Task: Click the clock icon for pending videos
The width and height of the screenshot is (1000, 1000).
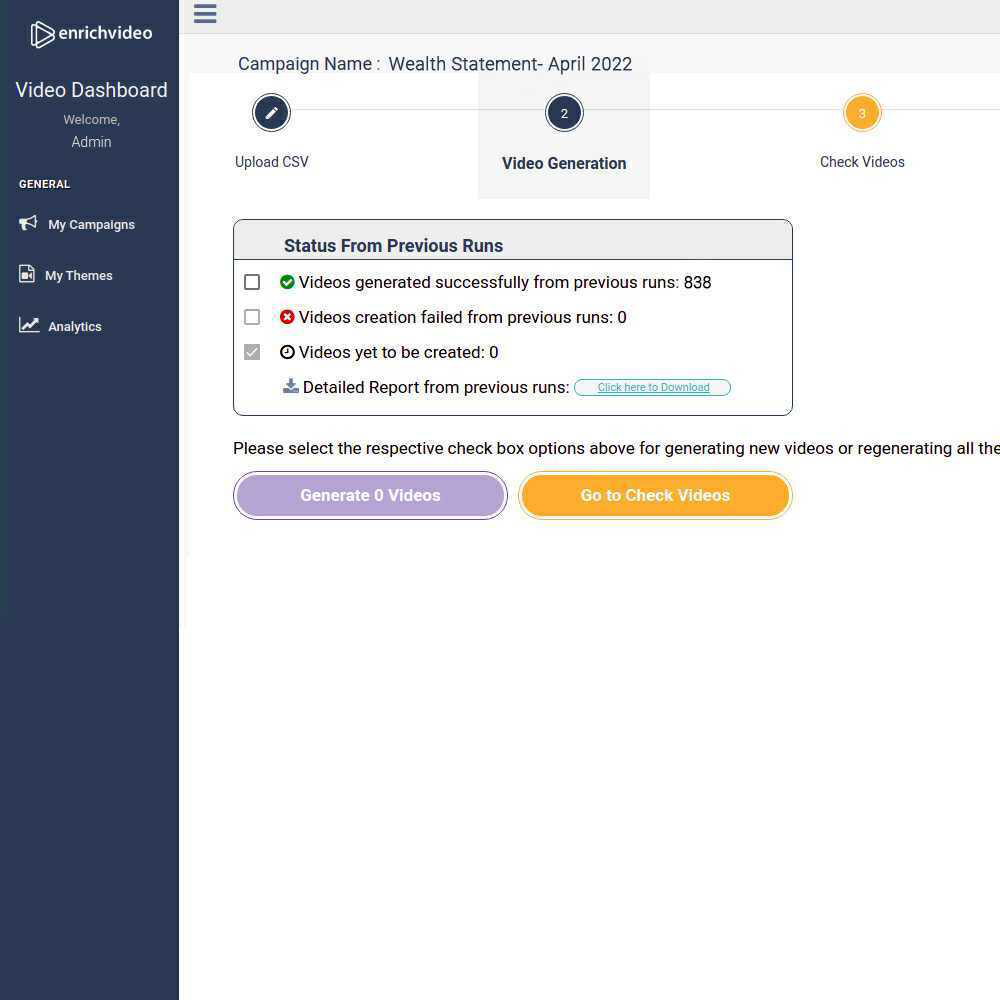Action: pyautogui.click(x=287, y=352)
